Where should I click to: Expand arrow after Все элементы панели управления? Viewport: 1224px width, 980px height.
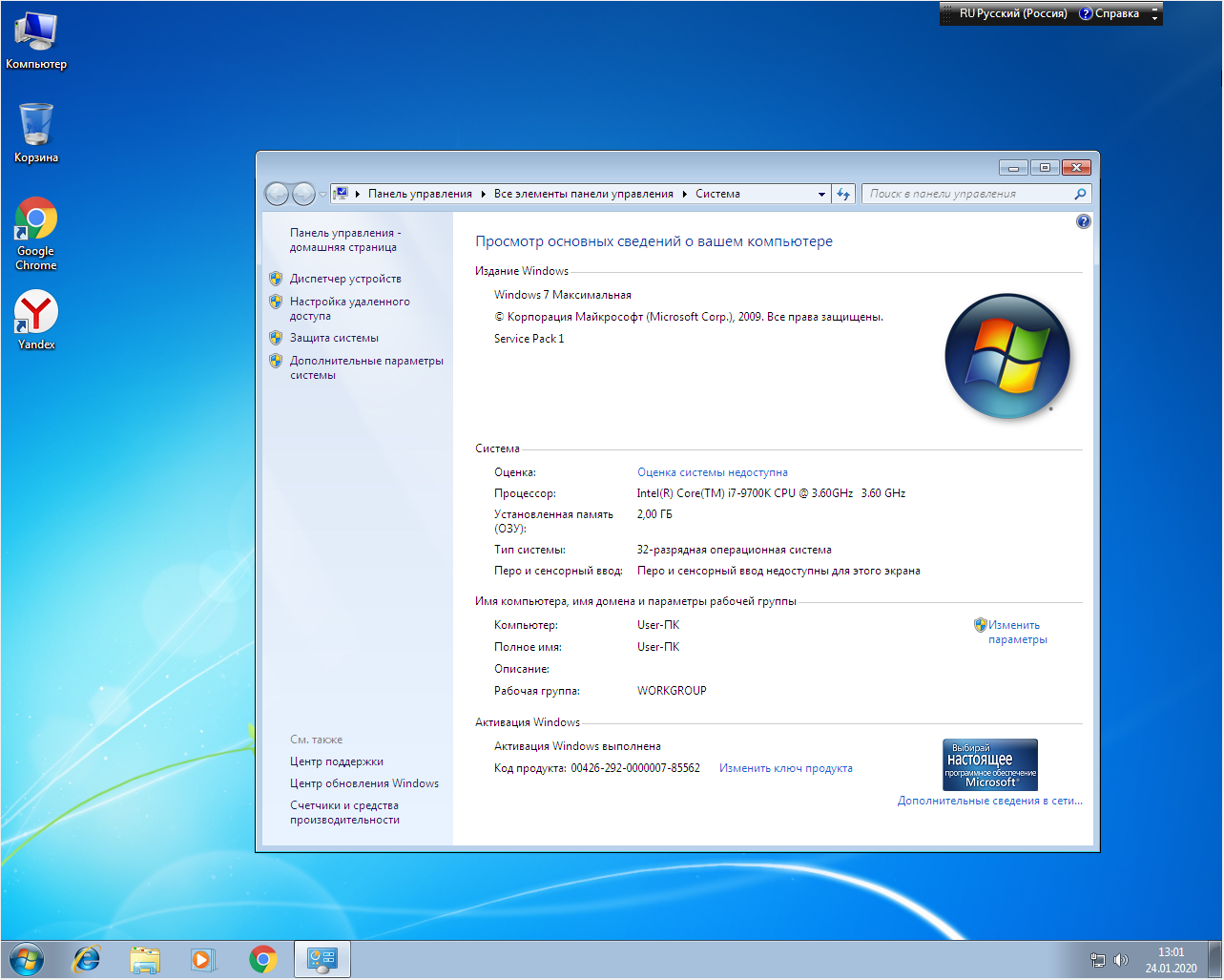click(684, 194)
